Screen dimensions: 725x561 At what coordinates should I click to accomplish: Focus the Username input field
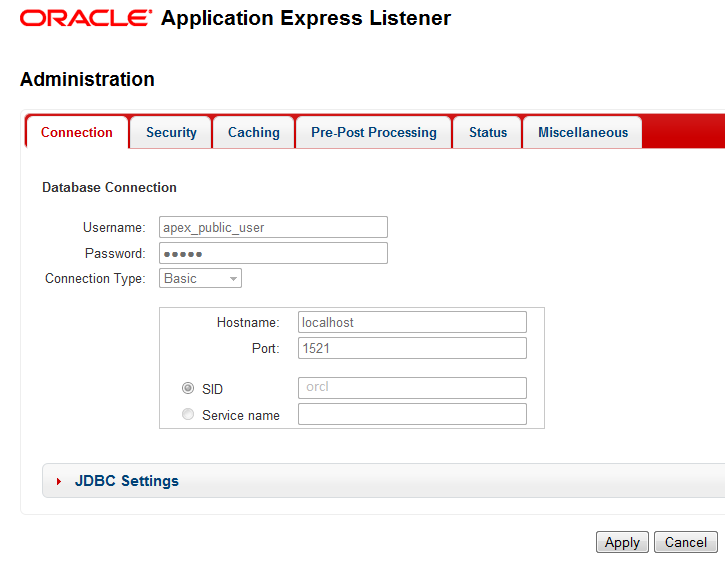tap(273, 227)
